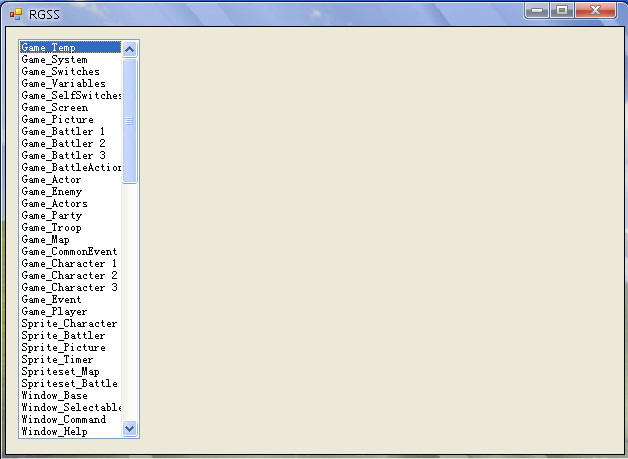Choose the Window_Selectable entry
The image size is (628, 459).
point(70,408)
